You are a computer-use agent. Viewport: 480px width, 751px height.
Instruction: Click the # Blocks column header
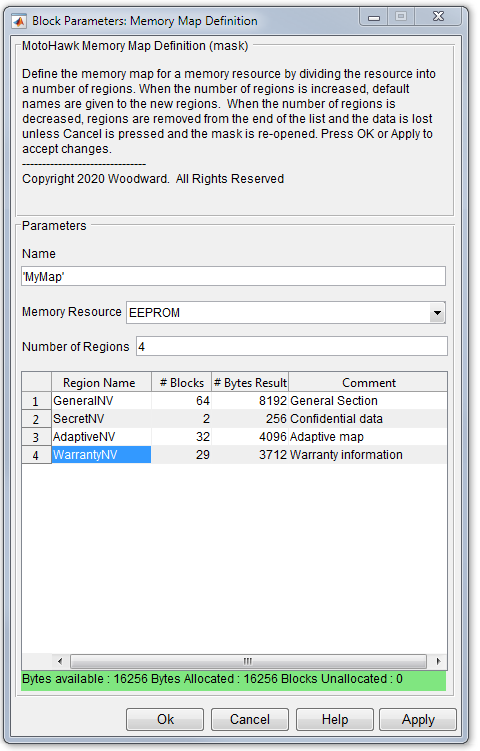click(182, 383)
